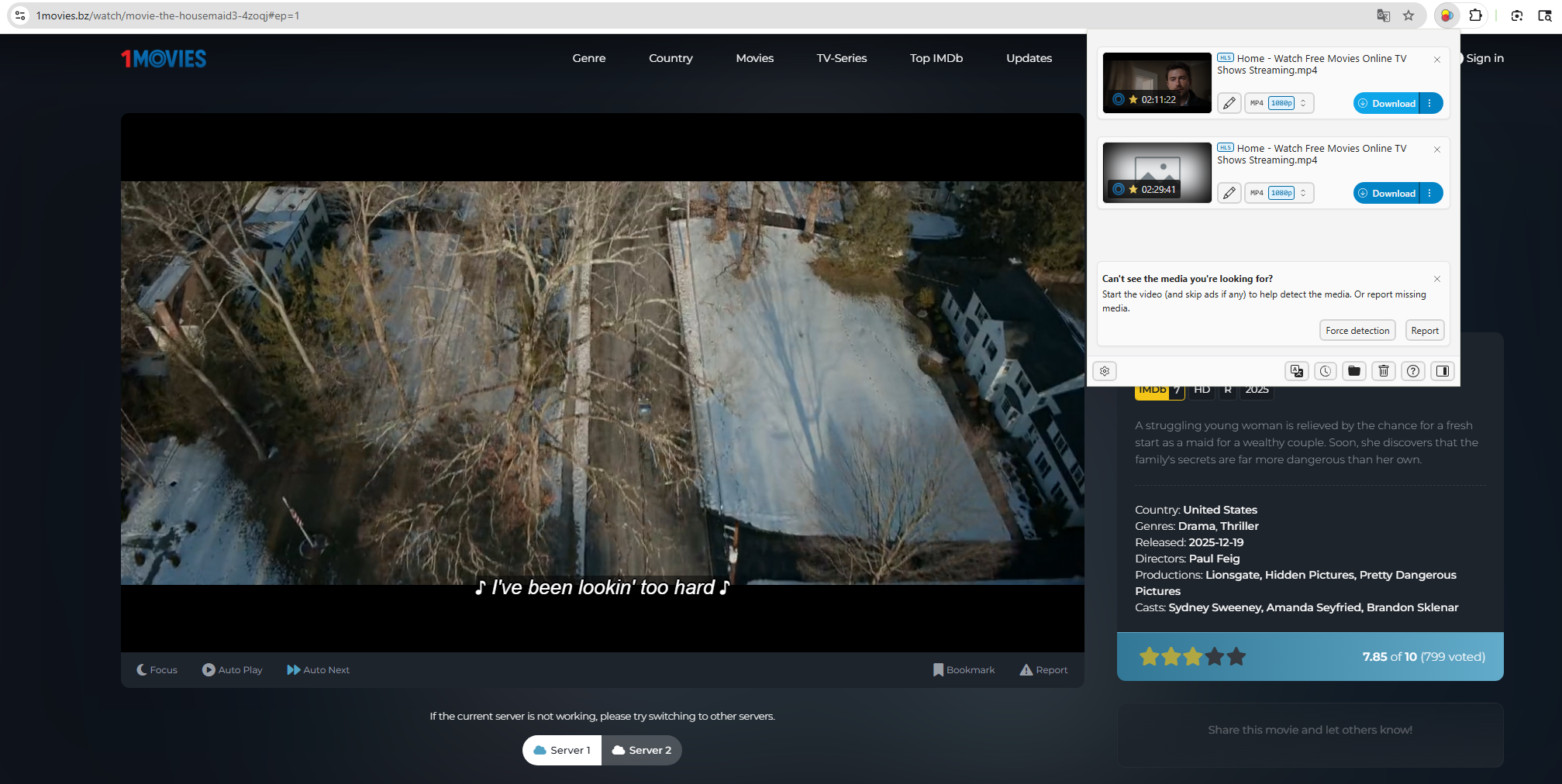Select the pencil rename icon for first download
The image size is (1562, 784).
(1229, 102)
